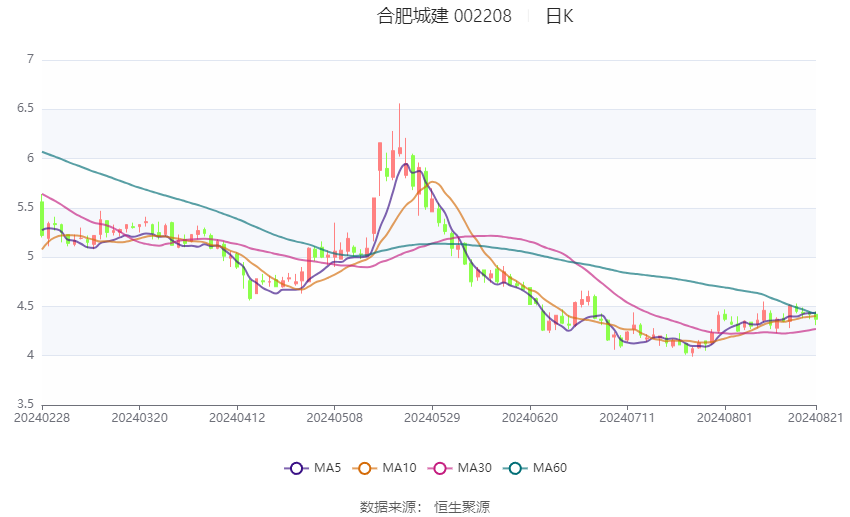This screenshot has width=850, height=517.
Task: Hide the MA30 line via its label
Action: (474, 468)
